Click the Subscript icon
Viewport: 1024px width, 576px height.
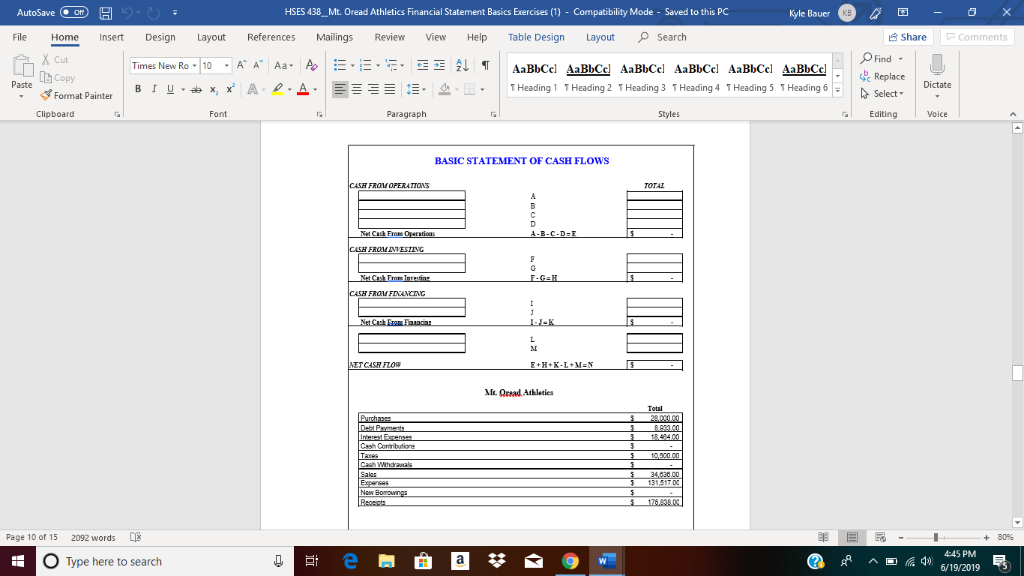click(x=214, y=89)
